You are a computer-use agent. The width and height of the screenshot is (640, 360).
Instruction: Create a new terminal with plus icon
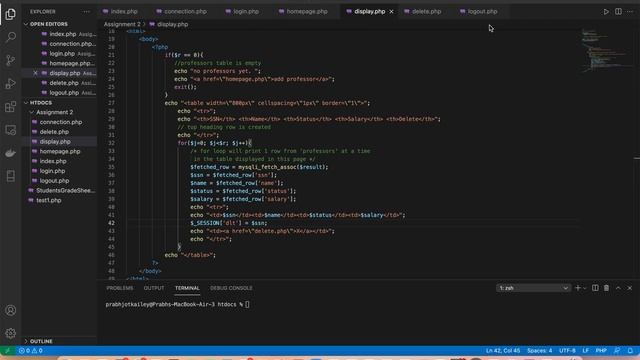pyautogui.click(x=578, y=288)
